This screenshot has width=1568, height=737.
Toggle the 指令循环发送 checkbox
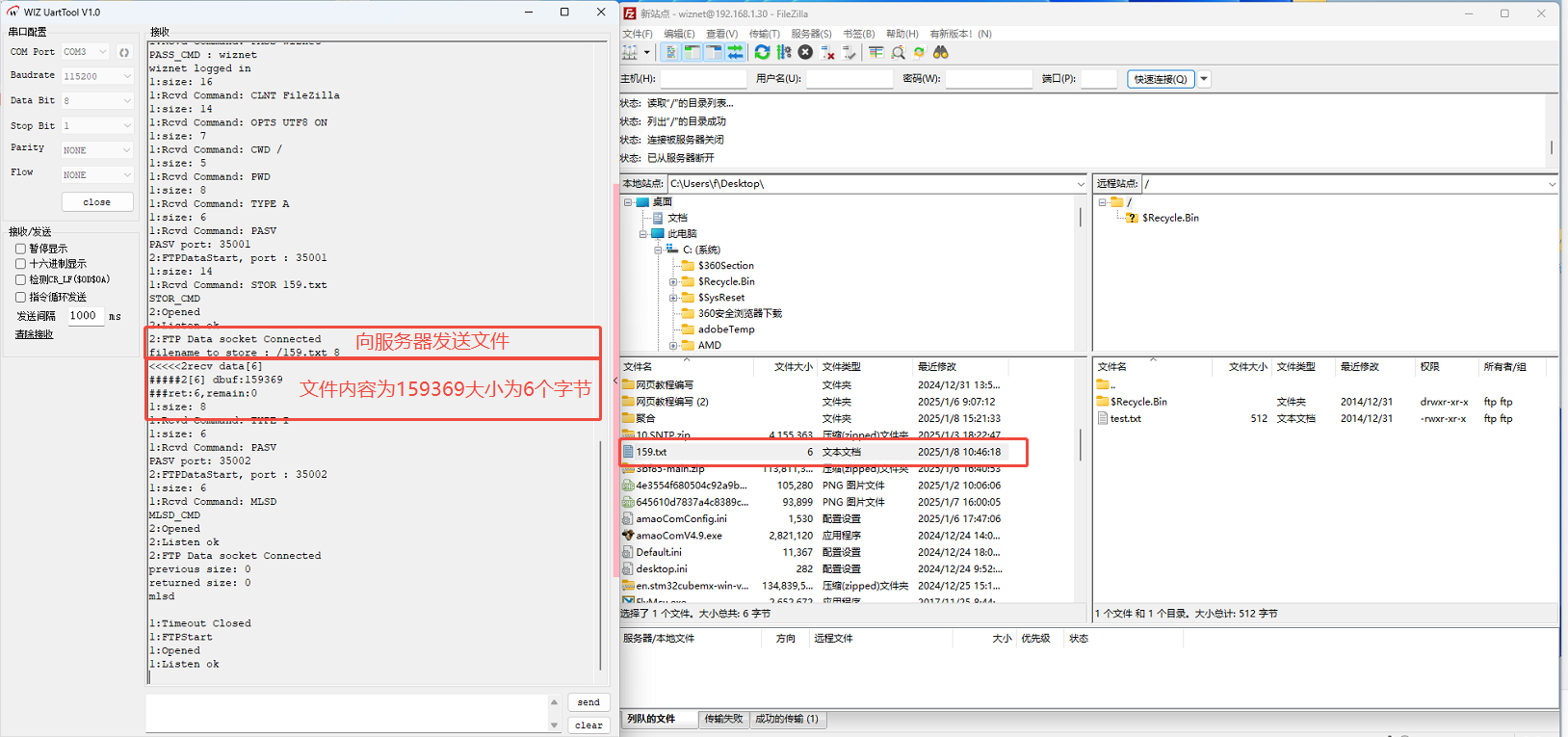click(20, 298)
